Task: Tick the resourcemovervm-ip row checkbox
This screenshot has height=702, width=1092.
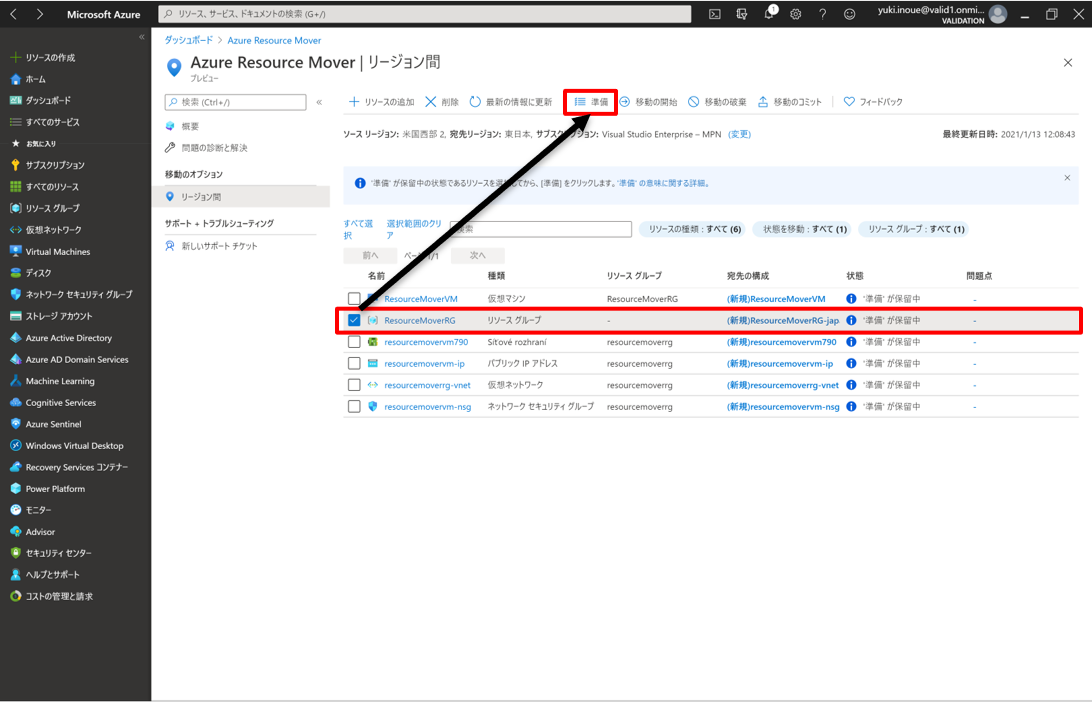Action: click(x=354, y=364)
